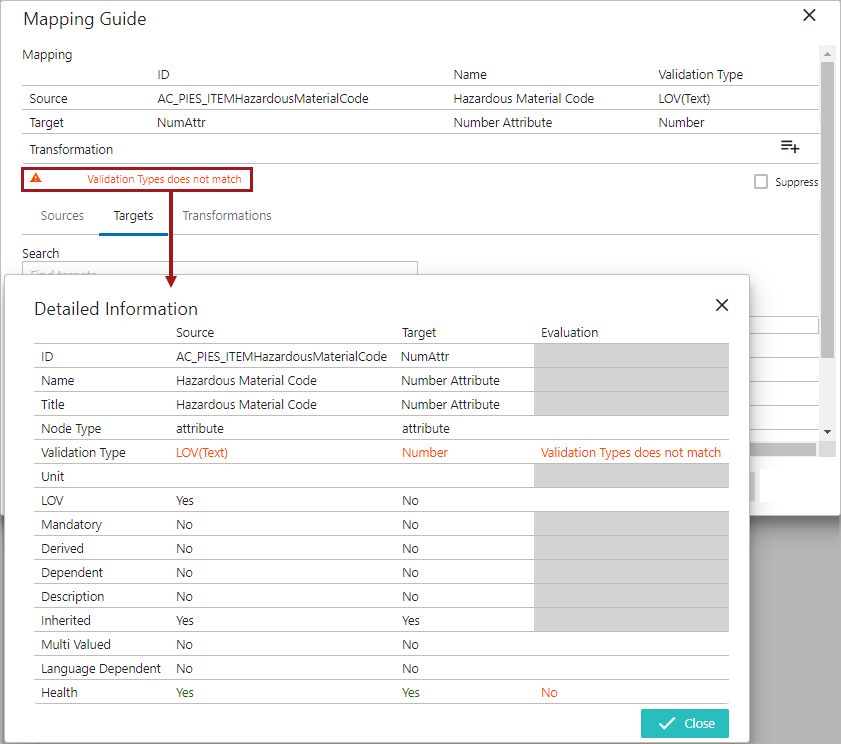Open the Transformations tab
841x744 pixels.
tap(226, 215)
